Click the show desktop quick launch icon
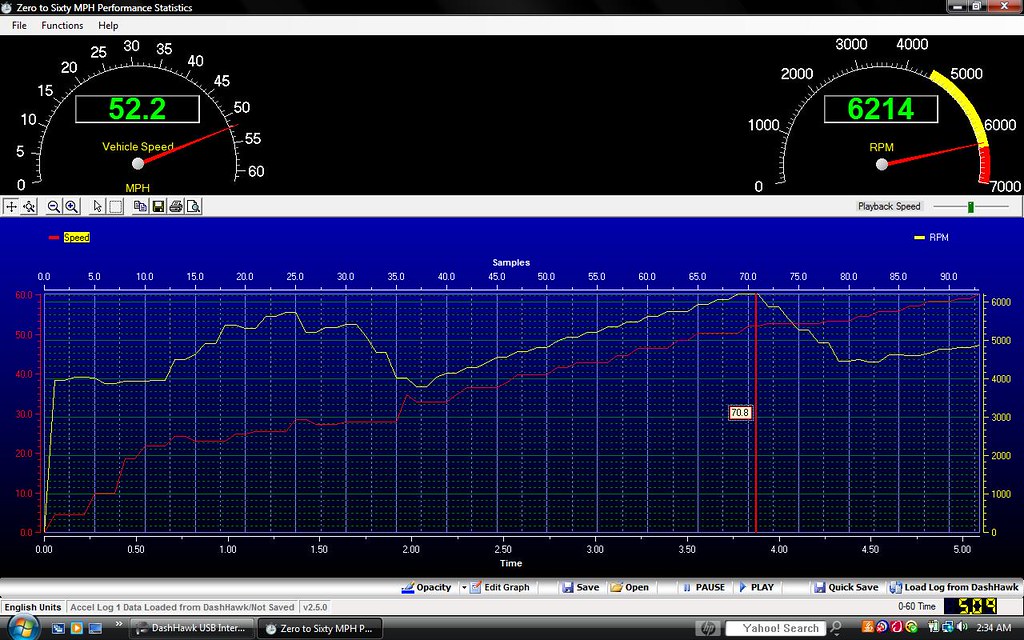 tap(95, 628)
